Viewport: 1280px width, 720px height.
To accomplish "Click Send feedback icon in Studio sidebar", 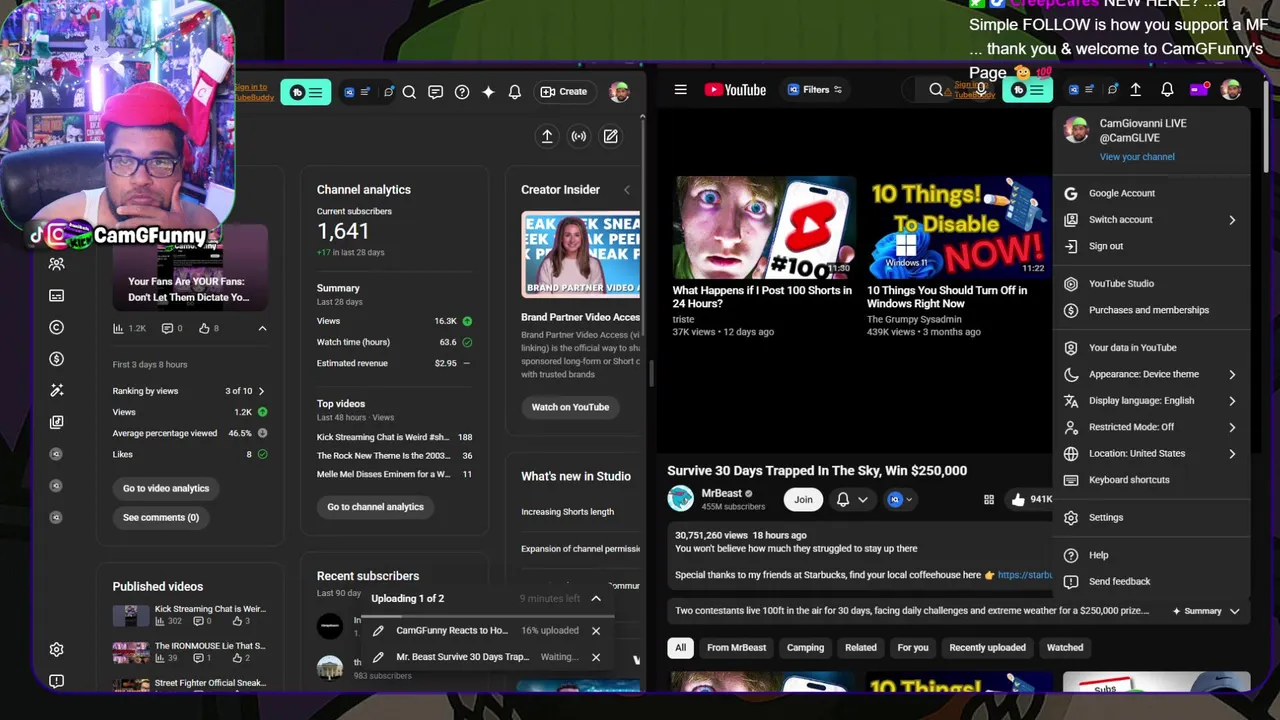I will (57, 681).
